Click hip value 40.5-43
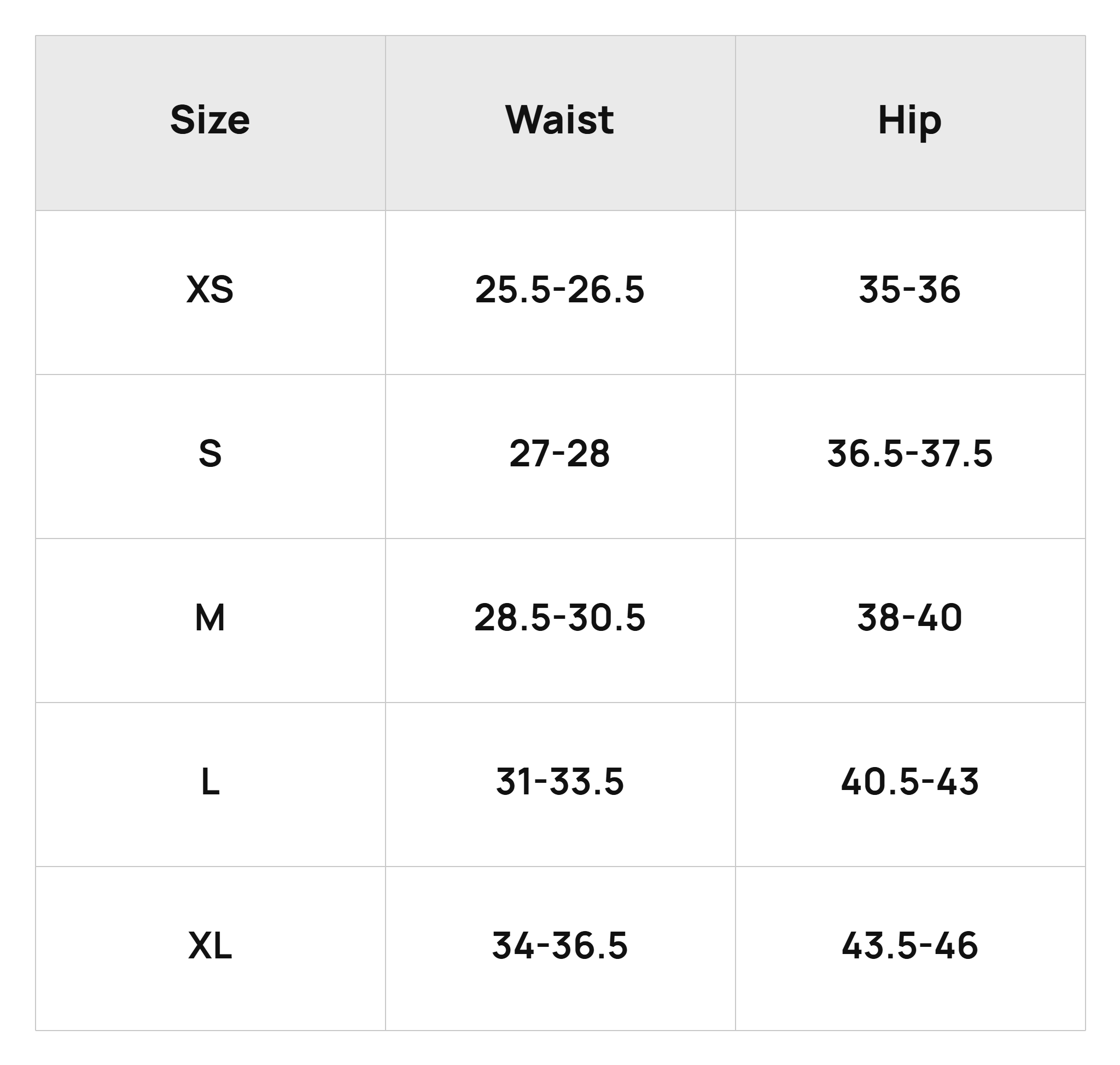This screenshot has width=1120, height=1065. [x=910, y=782]
